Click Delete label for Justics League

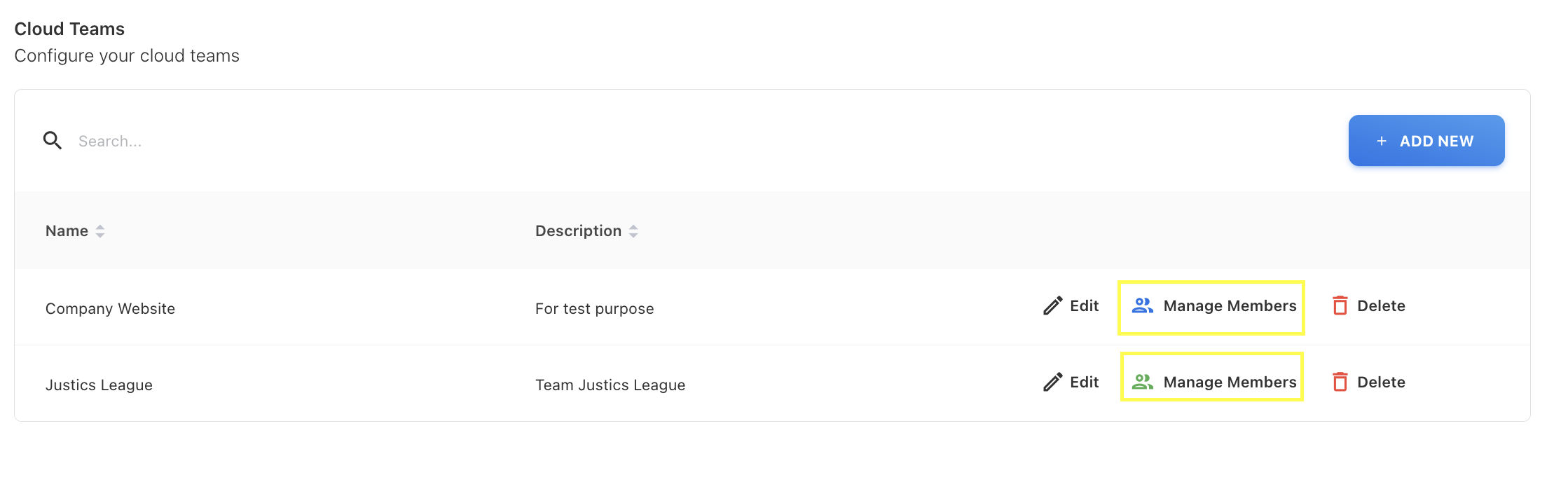point(1381,383)
